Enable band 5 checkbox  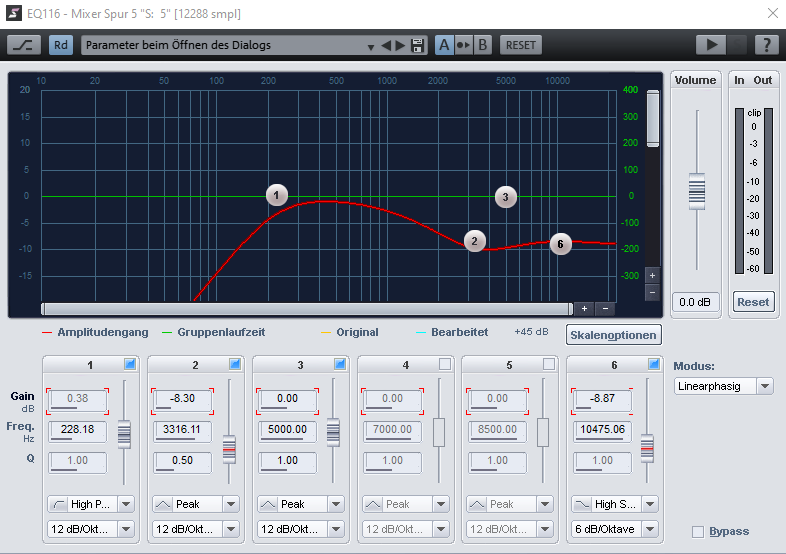coord(549,364)
